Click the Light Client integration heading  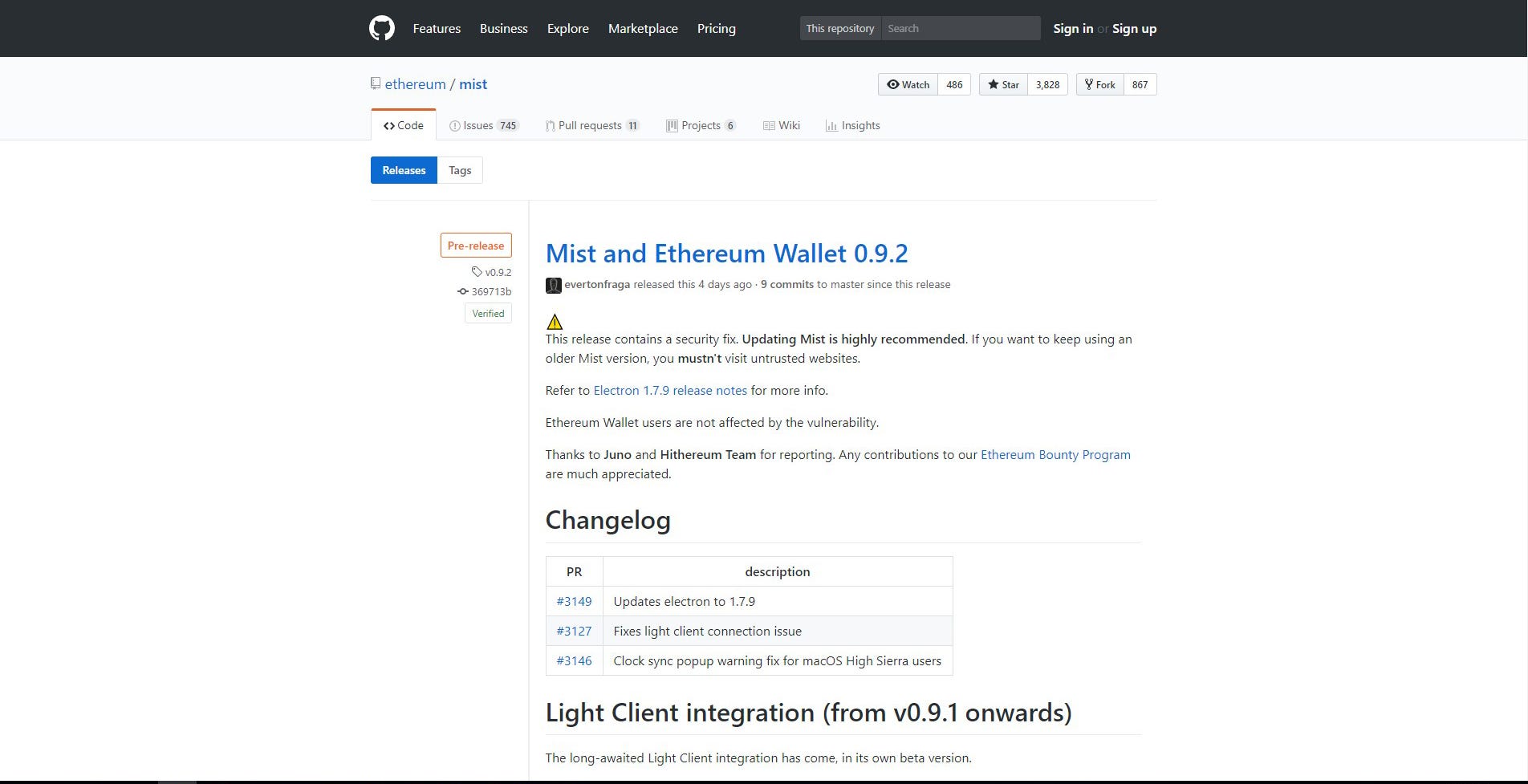pos(808,713)
